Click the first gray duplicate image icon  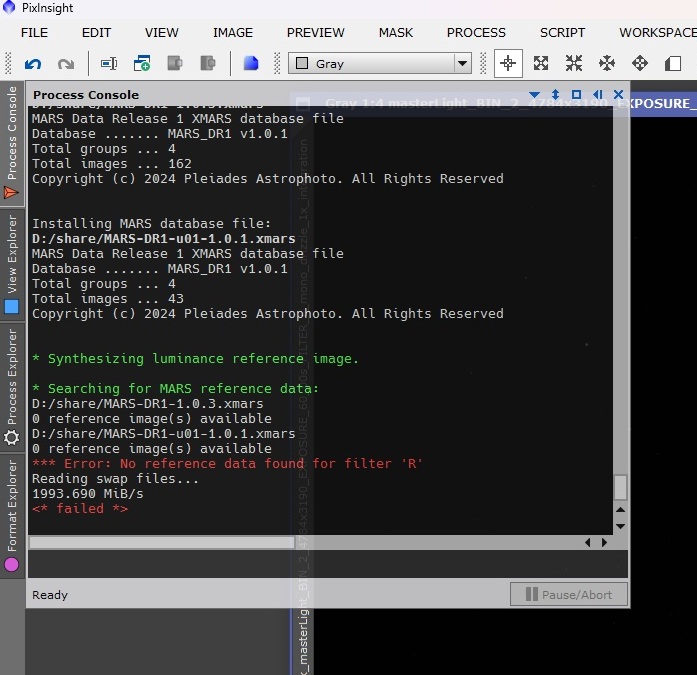(x=175, y=63)
